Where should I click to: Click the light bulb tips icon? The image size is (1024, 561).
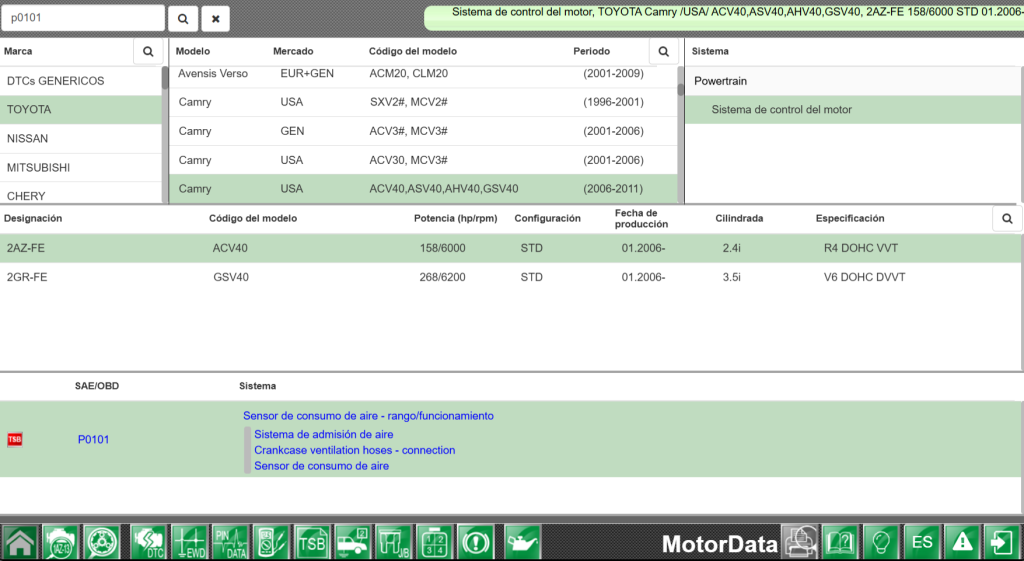[x=882, y=542]
